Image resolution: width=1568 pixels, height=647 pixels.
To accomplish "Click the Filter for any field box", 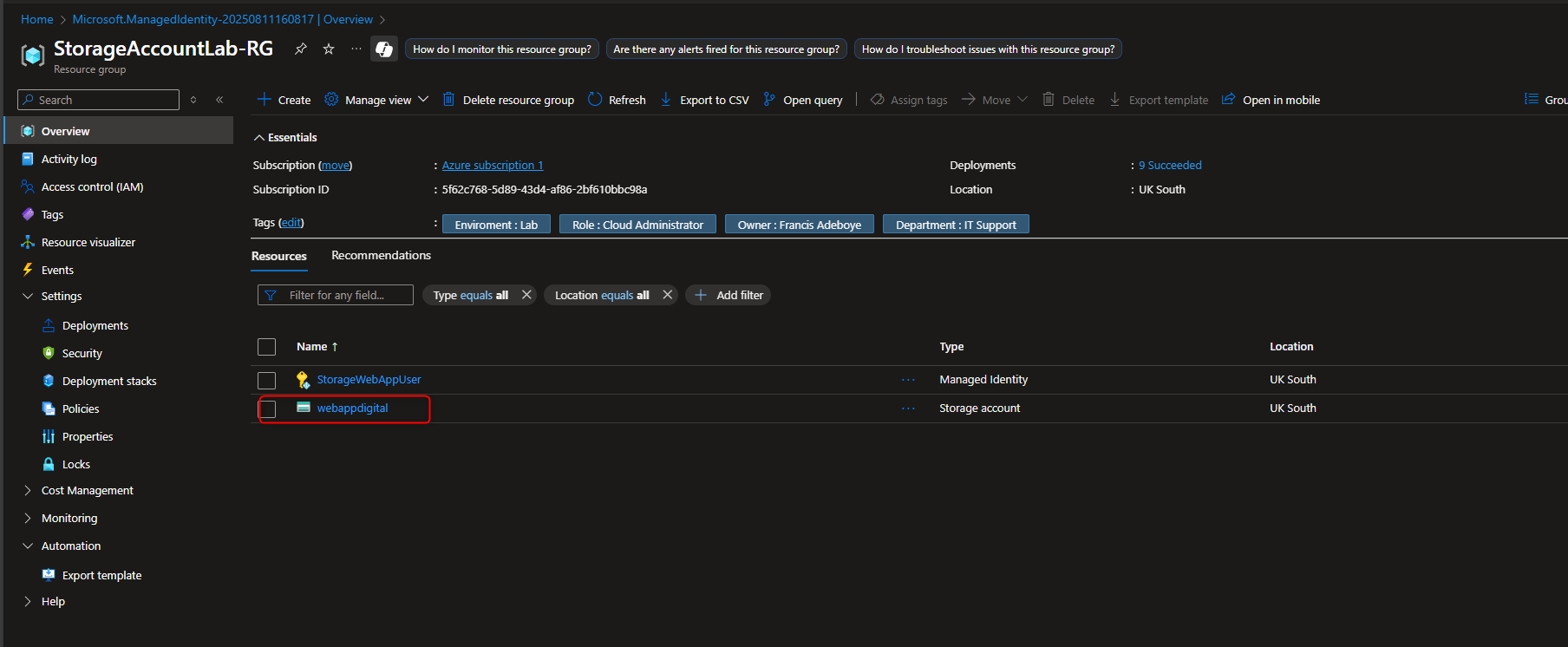I will 336,296.
